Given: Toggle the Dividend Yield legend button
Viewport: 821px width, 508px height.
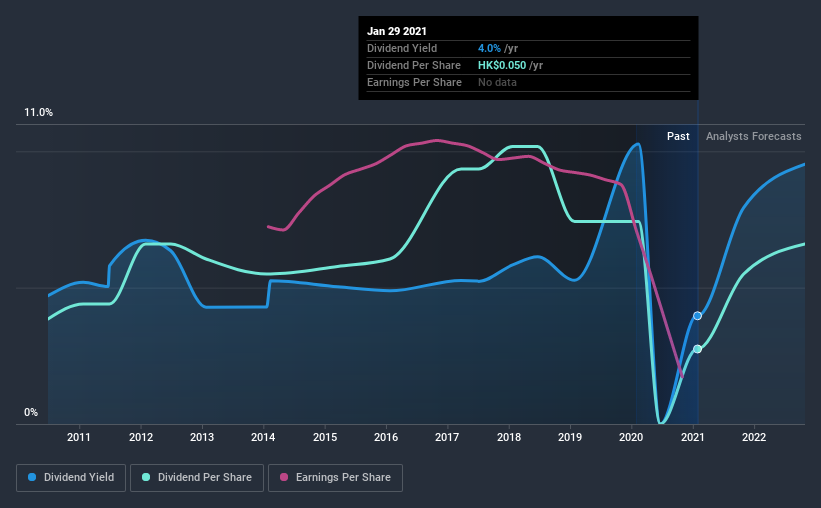Looking at the screenshot, I should pyautogui.click(x=71, y=478).
